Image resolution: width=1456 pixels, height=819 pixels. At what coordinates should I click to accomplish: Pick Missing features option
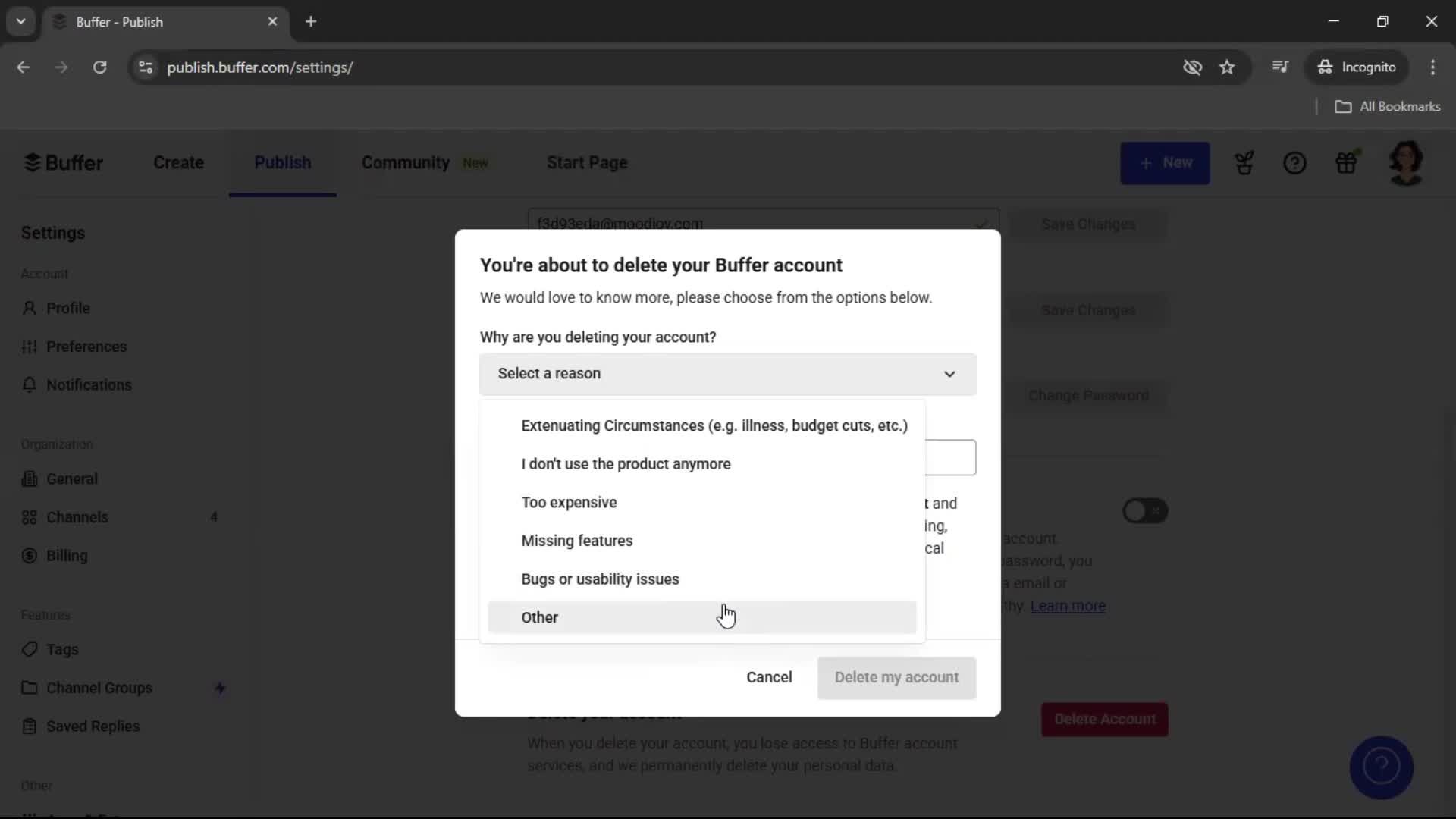(576, 541)
